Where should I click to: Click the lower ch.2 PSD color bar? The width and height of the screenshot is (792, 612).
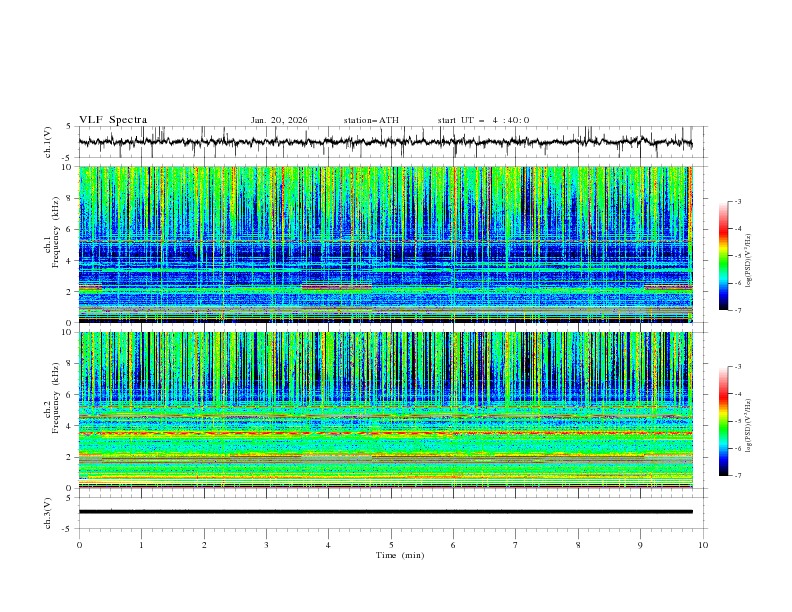(x=724, y=421)
